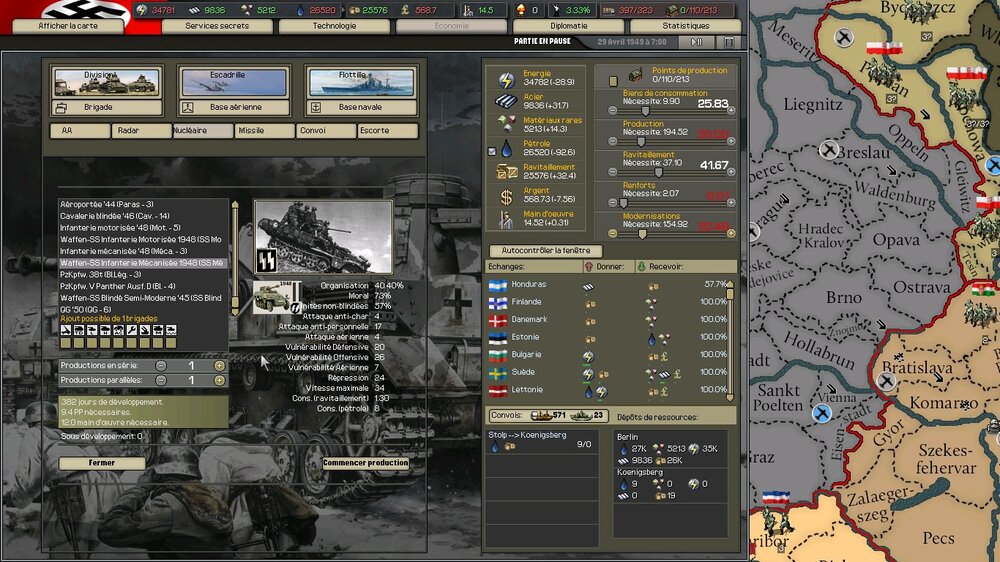Toggle the Pétrole checkbox

coord(492,152)
